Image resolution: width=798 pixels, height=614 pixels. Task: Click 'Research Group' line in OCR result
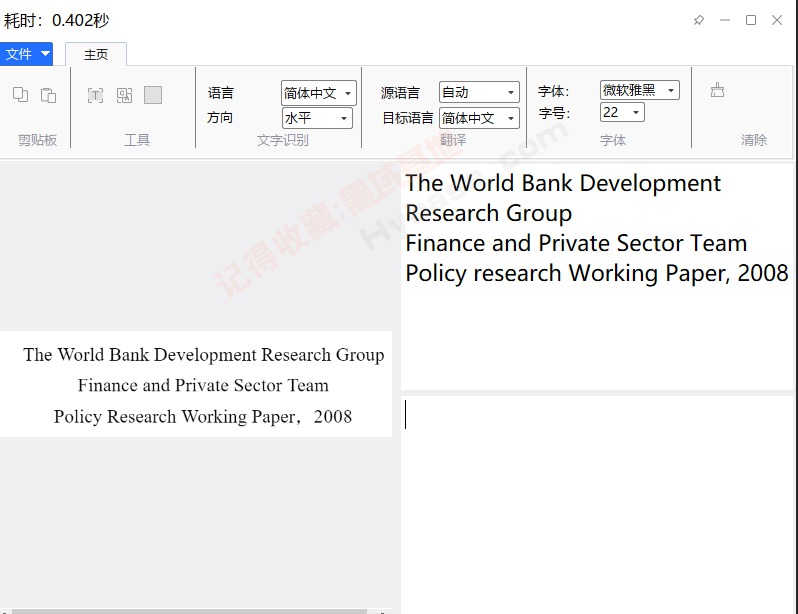point(489,213)
